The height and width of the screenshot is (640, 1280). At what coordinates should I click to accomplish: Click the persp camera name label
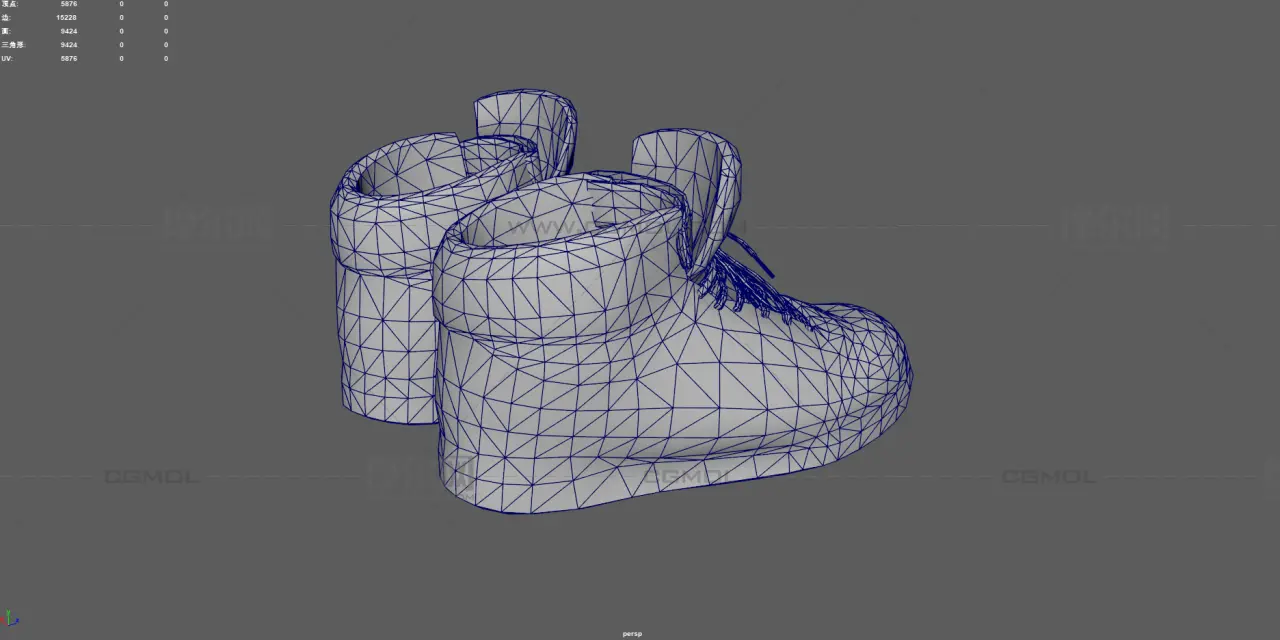(632, 633)
